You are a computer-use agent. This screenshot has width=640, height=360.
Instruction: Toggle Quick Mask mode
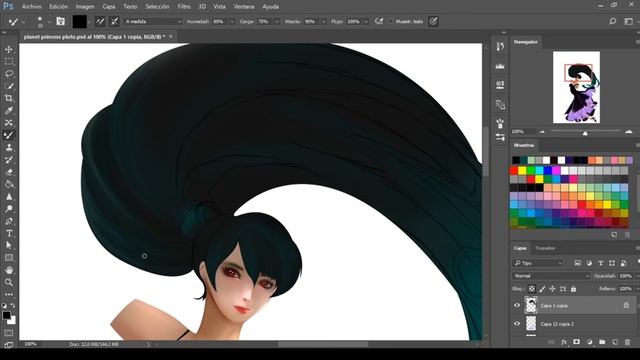pyautogui.click(x=9, y=333)
